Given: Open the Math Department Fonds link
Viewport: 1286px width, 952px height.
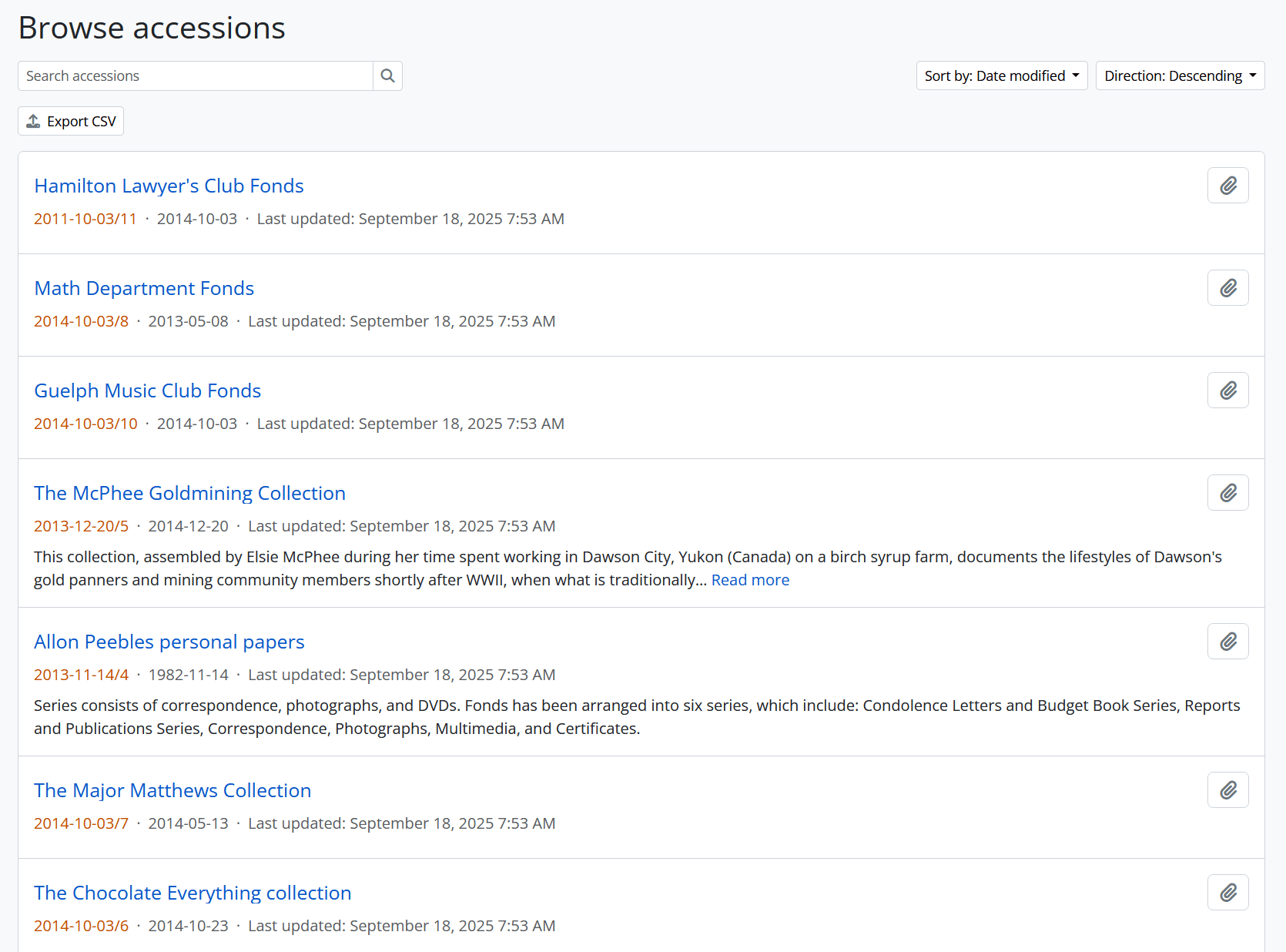Looking at the screenshot, I should (144, 288).
